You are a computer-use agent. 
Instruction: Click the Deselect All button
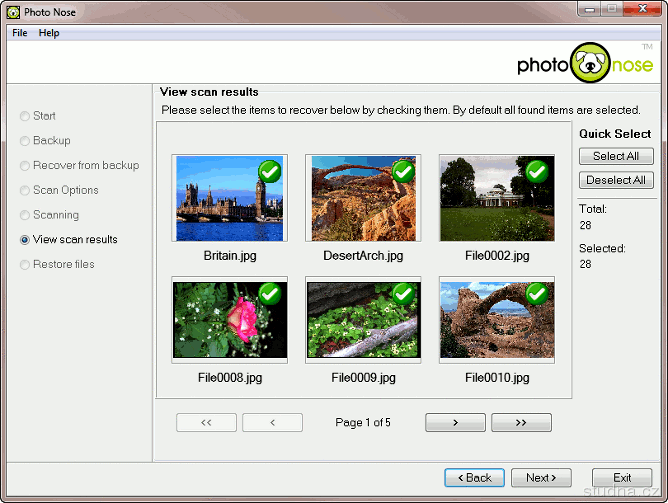(x=616, y=180)
